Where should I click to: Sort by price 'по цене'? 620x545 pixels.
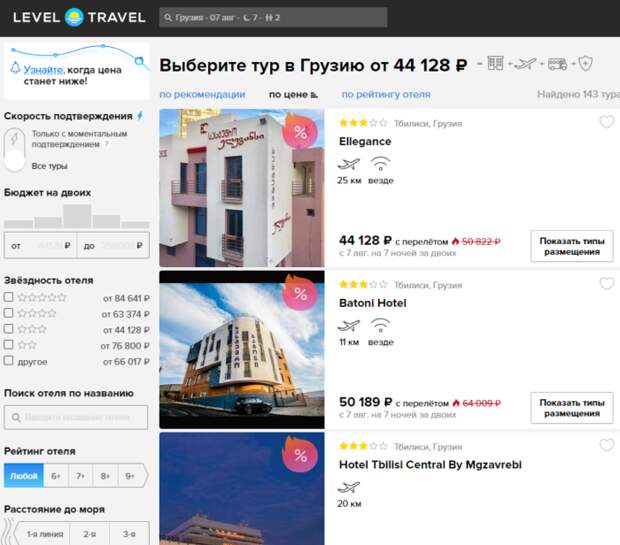pyautogui.click(x=293, y=95)
